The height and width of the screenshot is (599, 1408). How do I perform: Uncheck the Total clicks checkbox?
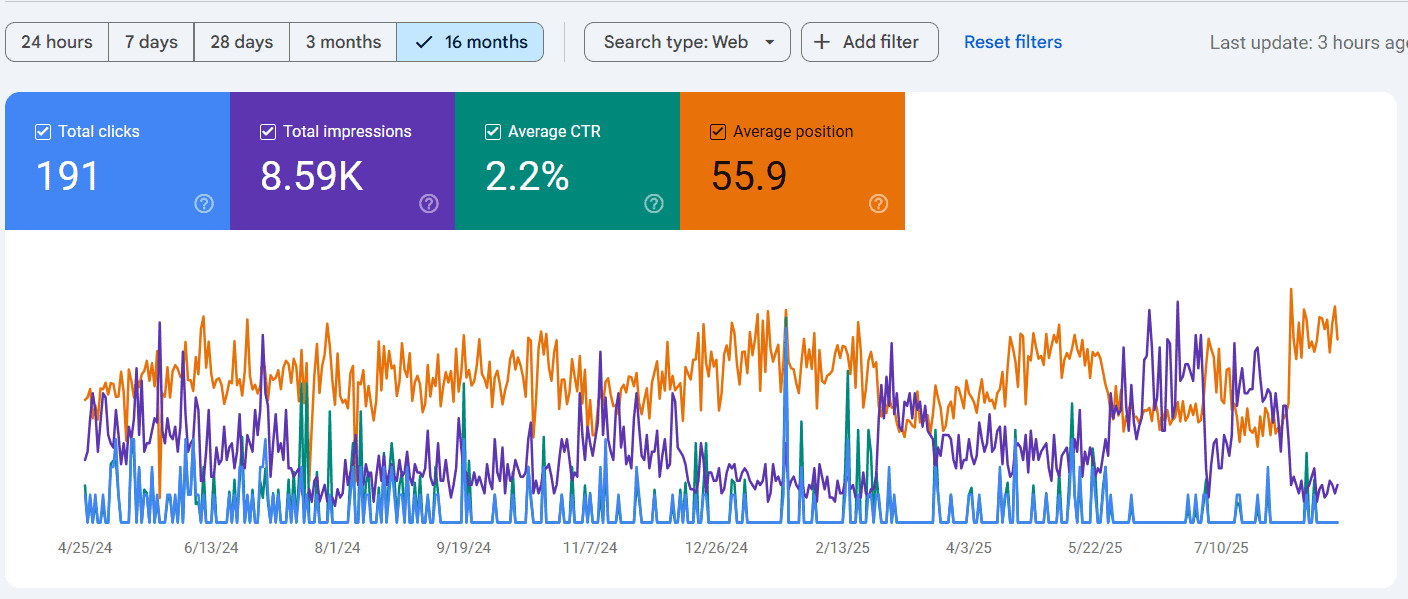pos(43,132)
